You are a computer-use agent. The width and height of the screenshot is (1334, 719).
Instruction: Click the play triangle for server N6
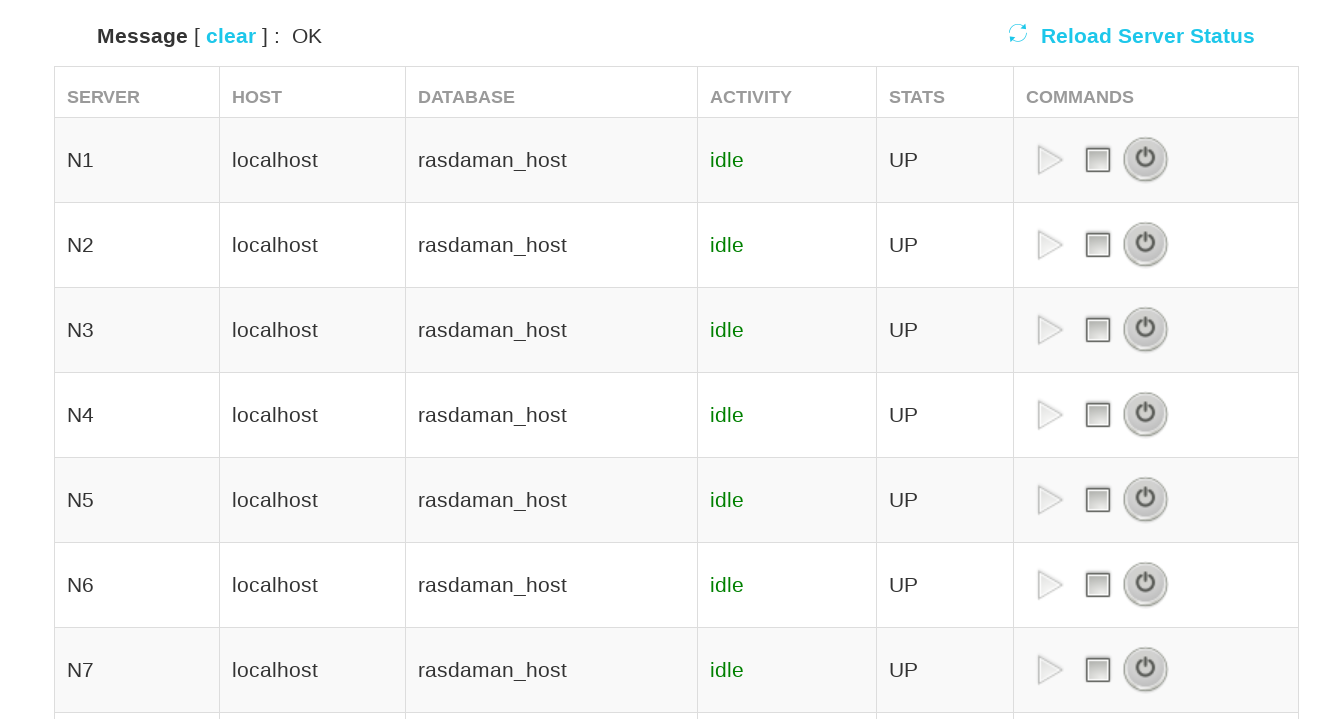coord(1050,585)
